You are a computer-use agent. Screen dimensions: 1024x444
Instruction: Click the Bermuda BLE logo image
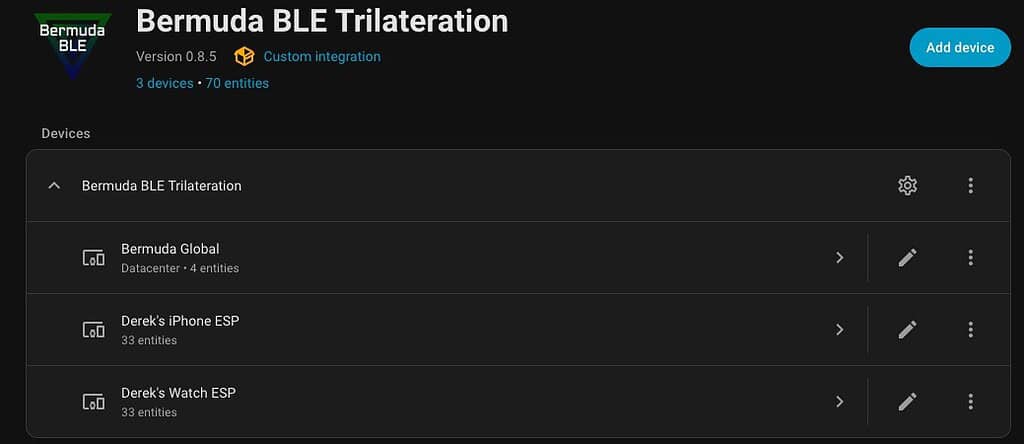[x=73, y=45]
